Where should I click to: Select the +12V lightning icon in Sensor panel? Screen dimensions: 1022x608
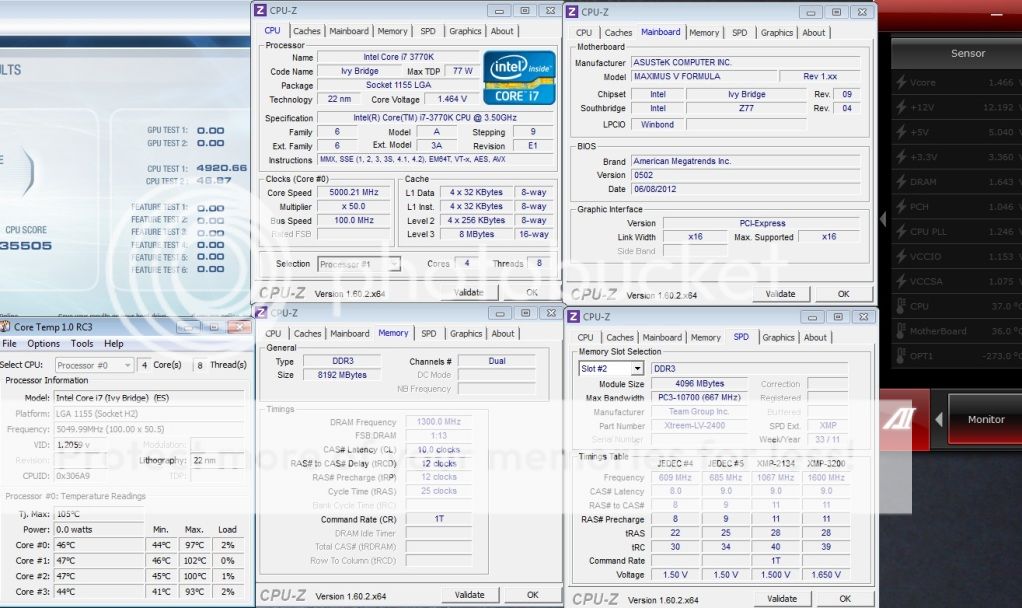(x=901, y=107)
